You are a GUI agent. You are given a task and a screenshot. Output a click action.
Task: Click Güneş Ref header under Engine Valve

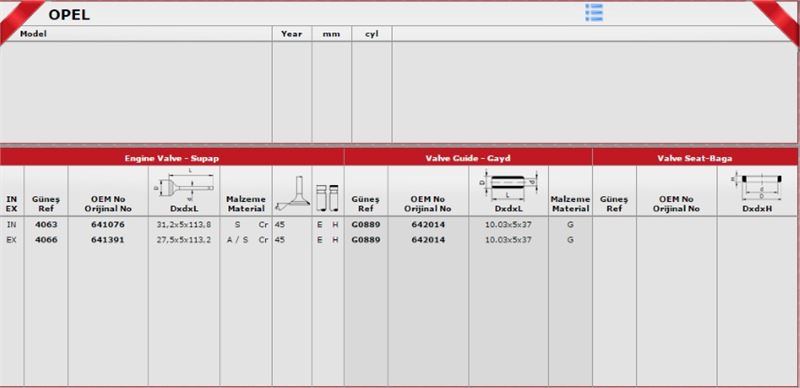tap(46, 204)
